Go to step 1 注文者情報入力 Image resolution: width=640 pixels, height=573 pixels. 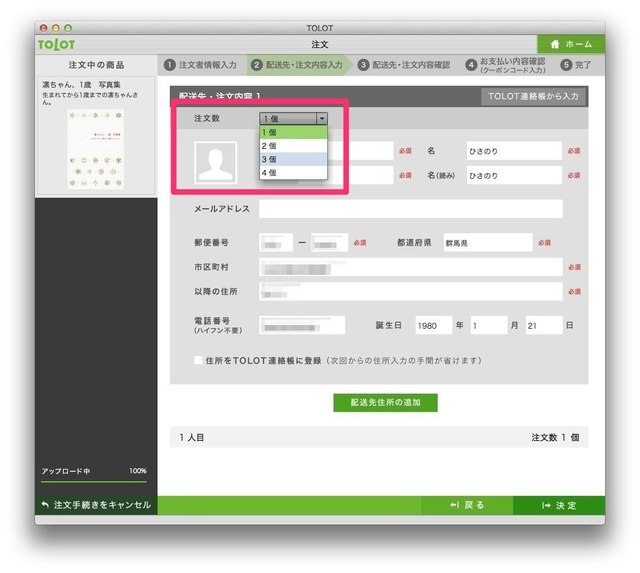[201, 65]
